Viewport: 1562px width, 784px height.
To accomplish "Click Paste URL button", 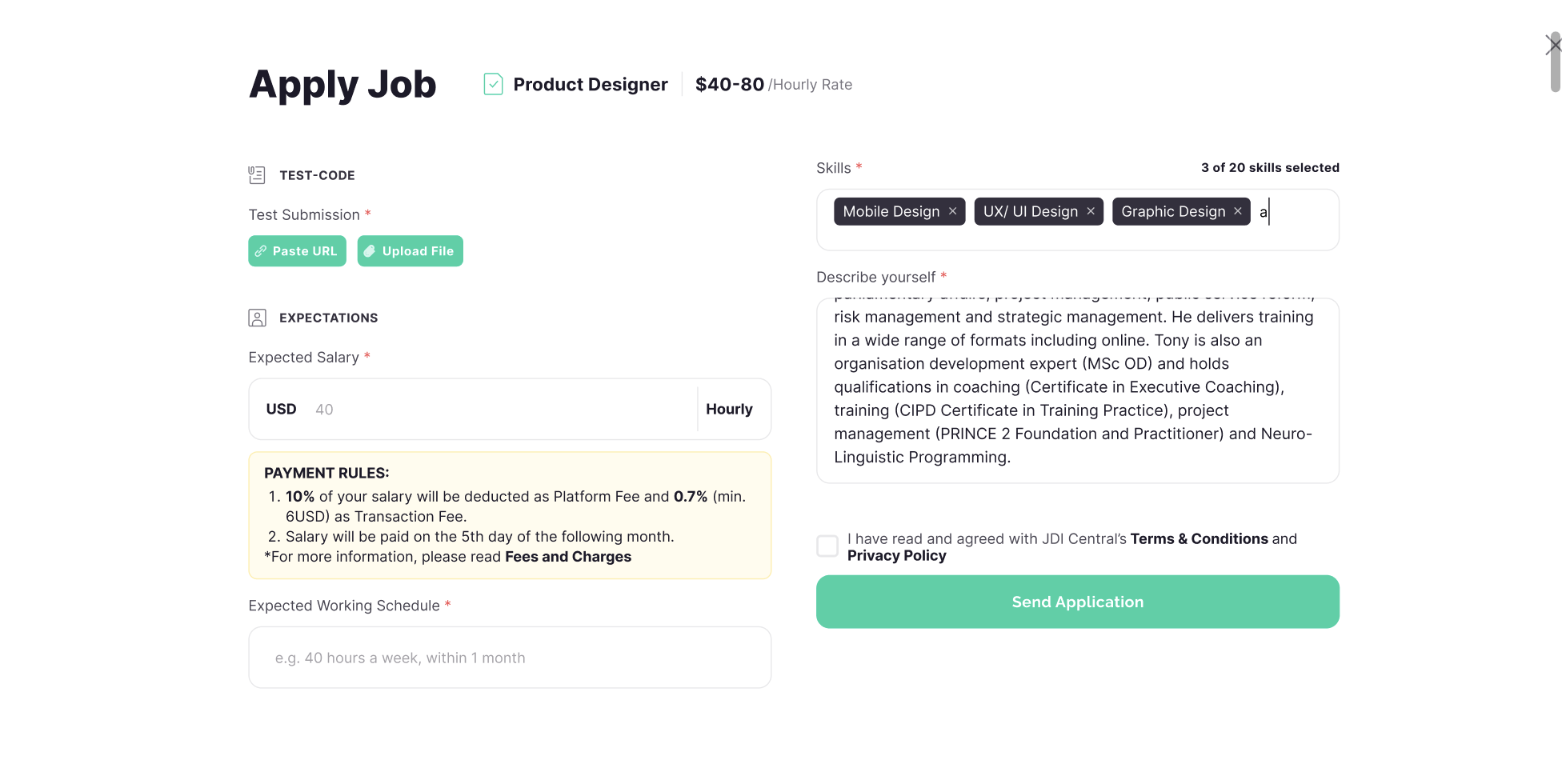I will (297, 251).
